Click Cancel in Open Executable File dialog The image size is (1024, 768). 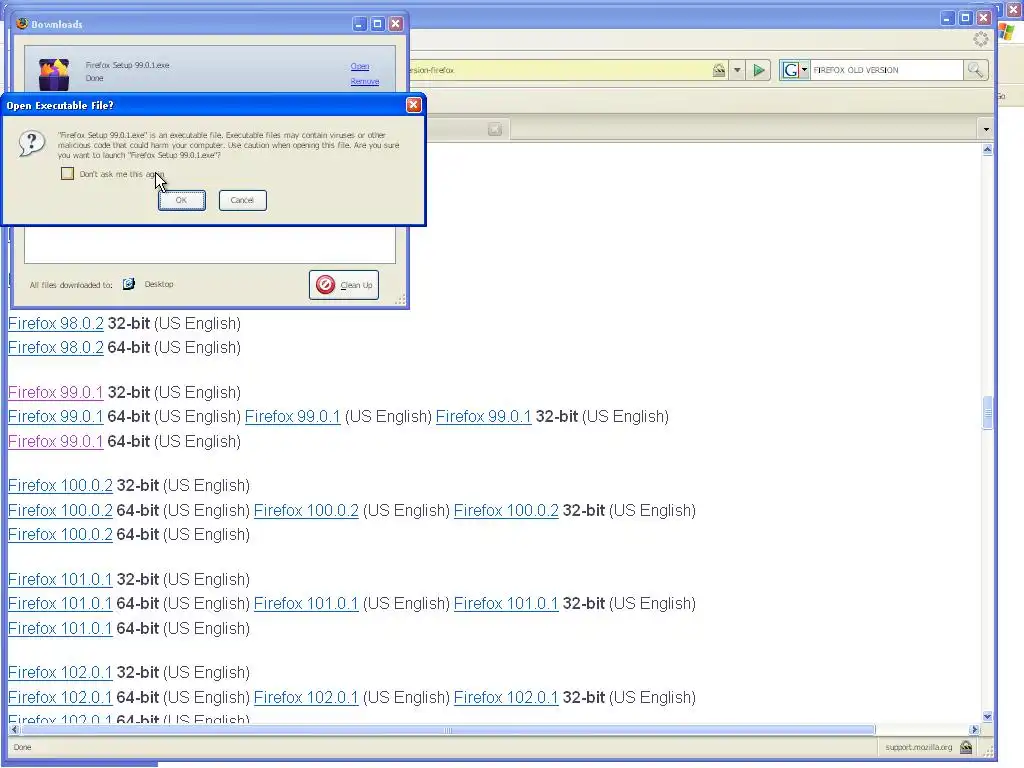(x=242, y=200)
